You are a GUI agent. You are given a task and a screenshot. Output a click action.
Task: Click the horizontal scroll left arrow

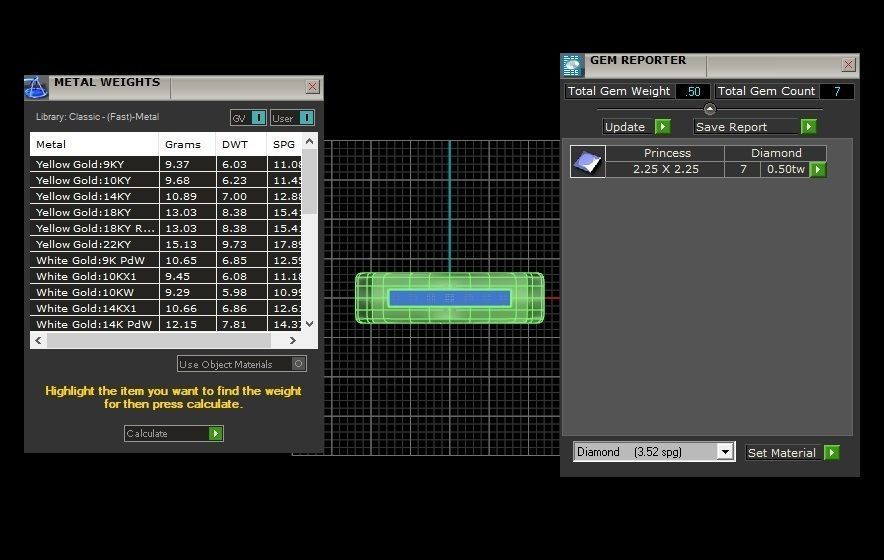coord(38,340)
